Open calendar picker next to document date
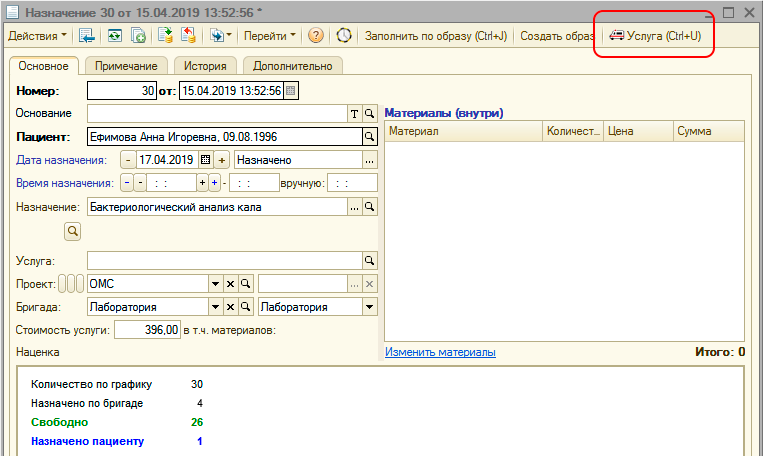Image resolution: width=763 pixels, height=456 pixels. tap(291, 92)
